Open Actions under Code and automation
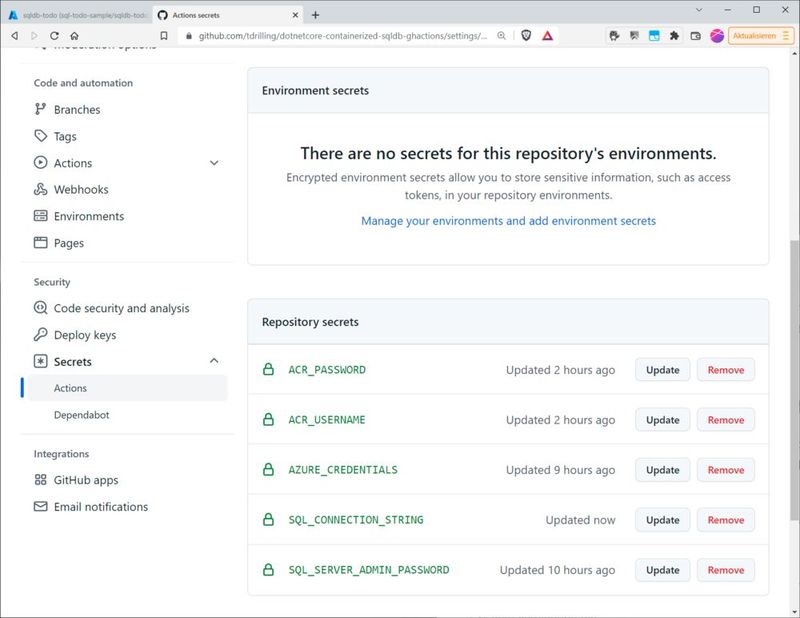 (x=73, y=163)
